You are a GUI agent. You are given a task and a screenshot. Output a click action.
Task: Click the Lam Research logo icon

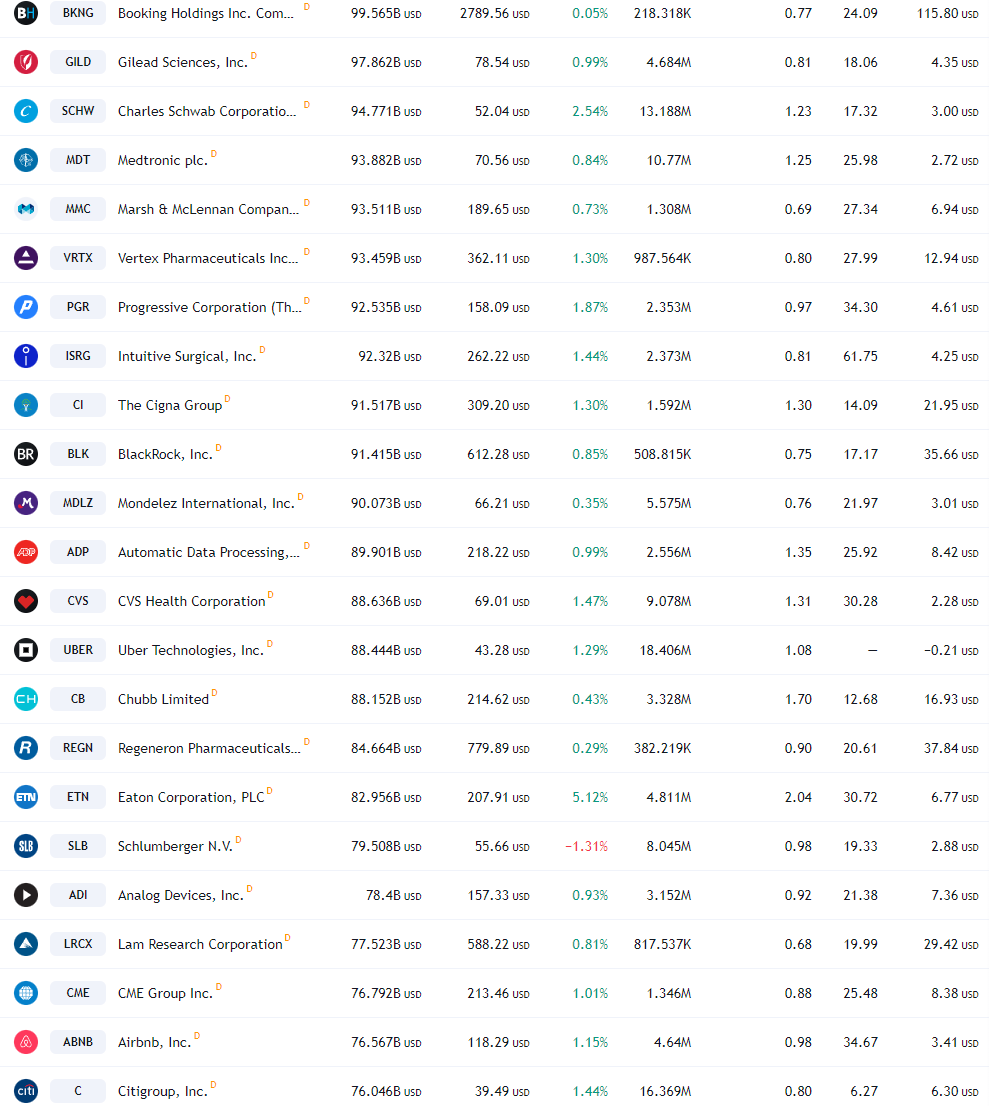tap(26, 944)
